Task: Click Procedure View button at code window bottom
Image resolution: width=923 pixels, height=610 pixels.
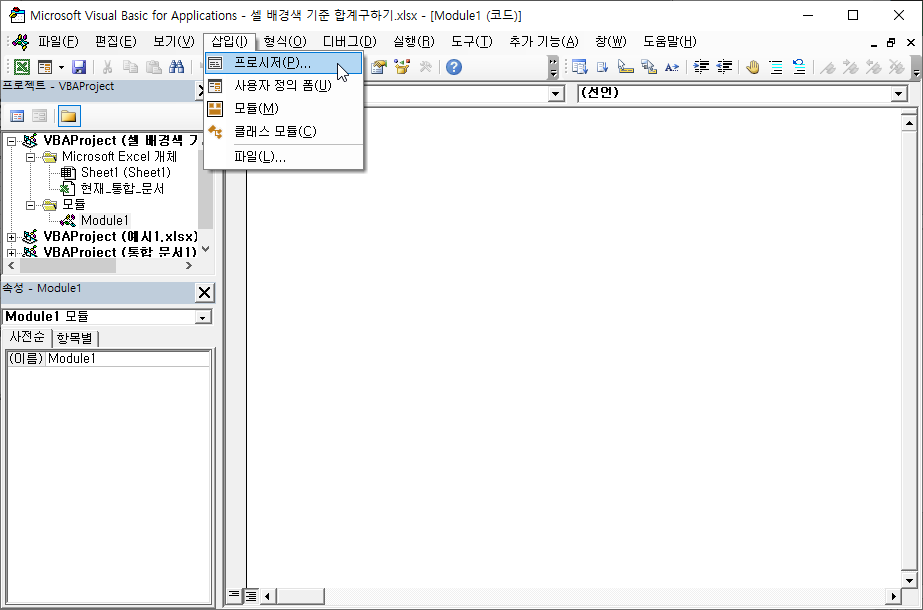Action: (x=234, y=595)
